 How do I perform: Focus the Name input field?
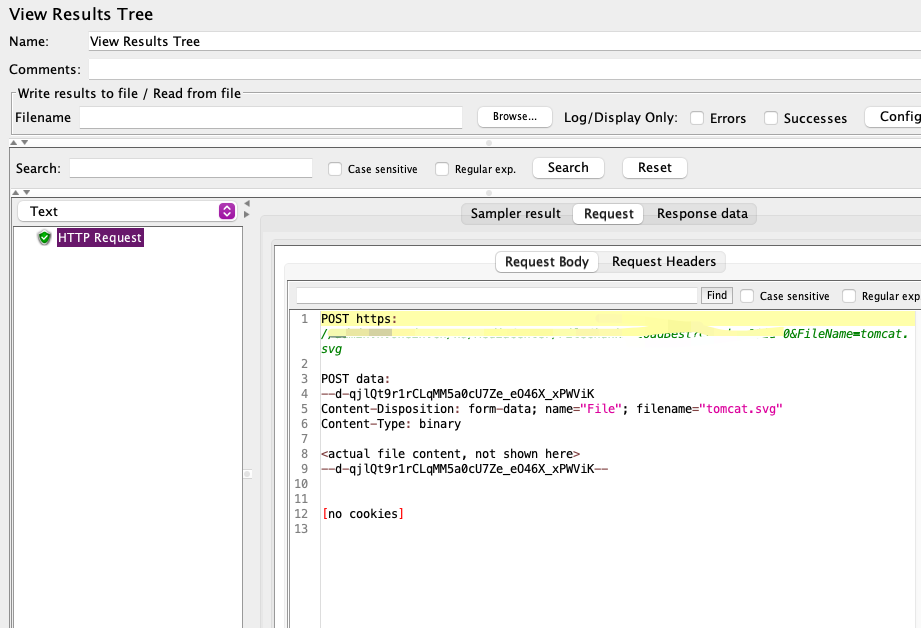(505, 41)
